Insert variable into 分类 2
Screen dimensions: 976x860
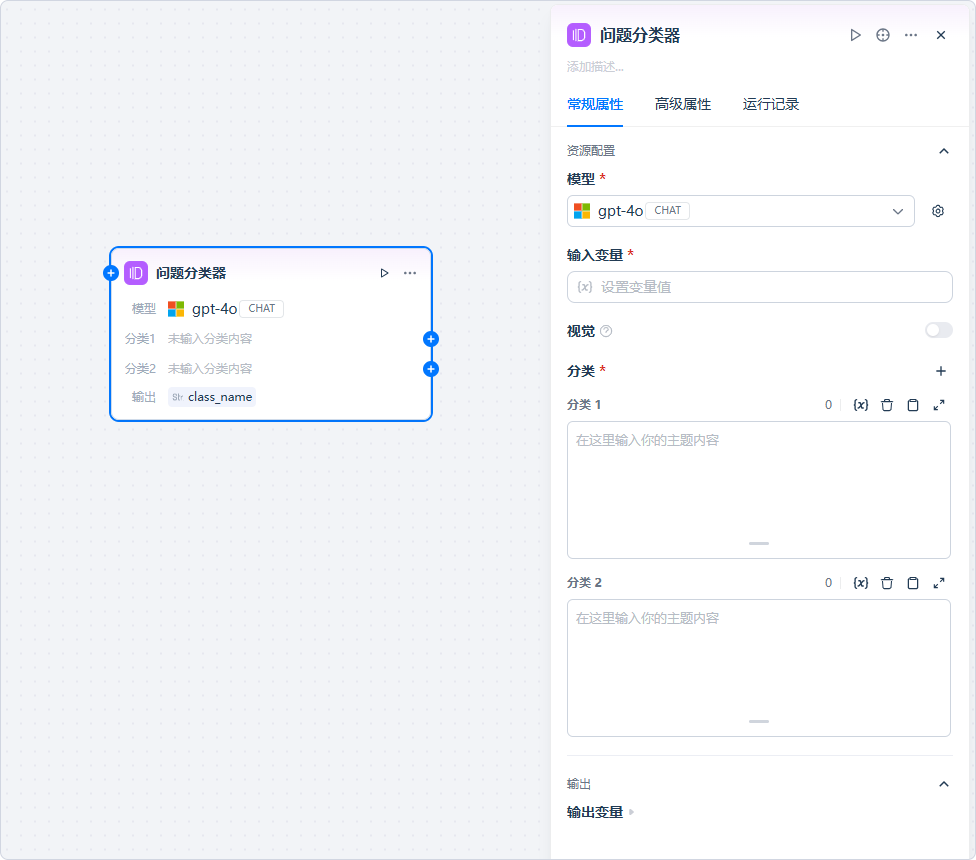coord(860,583)
